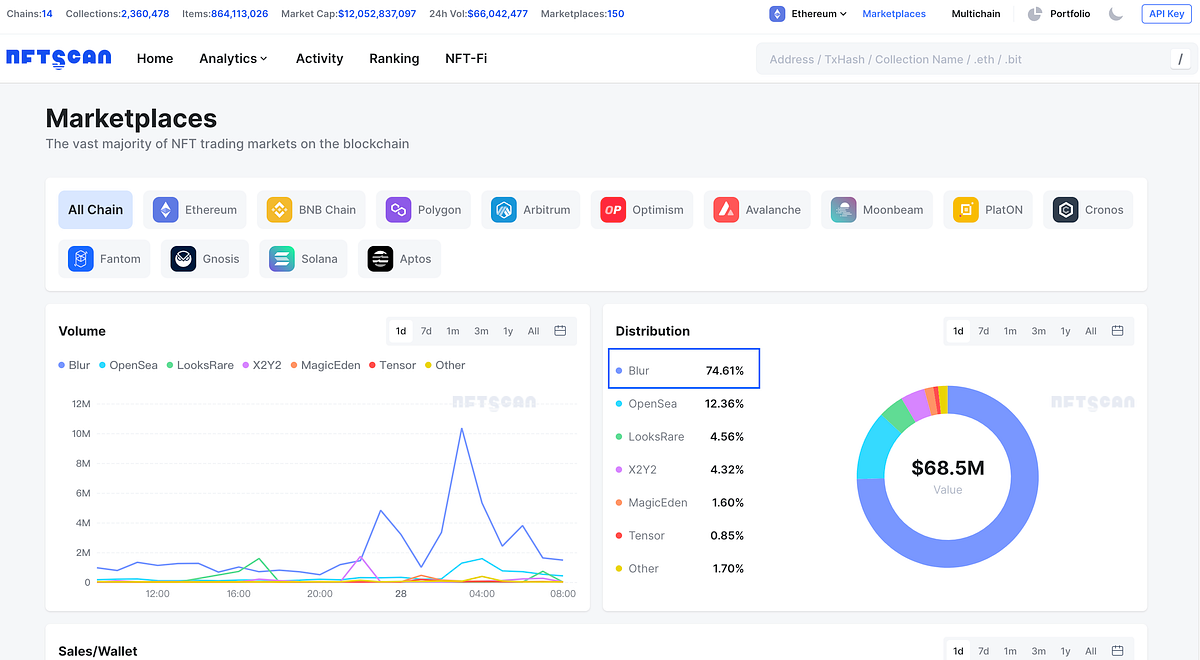Click the NFTScan logo
The width and height of the screenshot is (1200, 660).
[x=58, y=58]
